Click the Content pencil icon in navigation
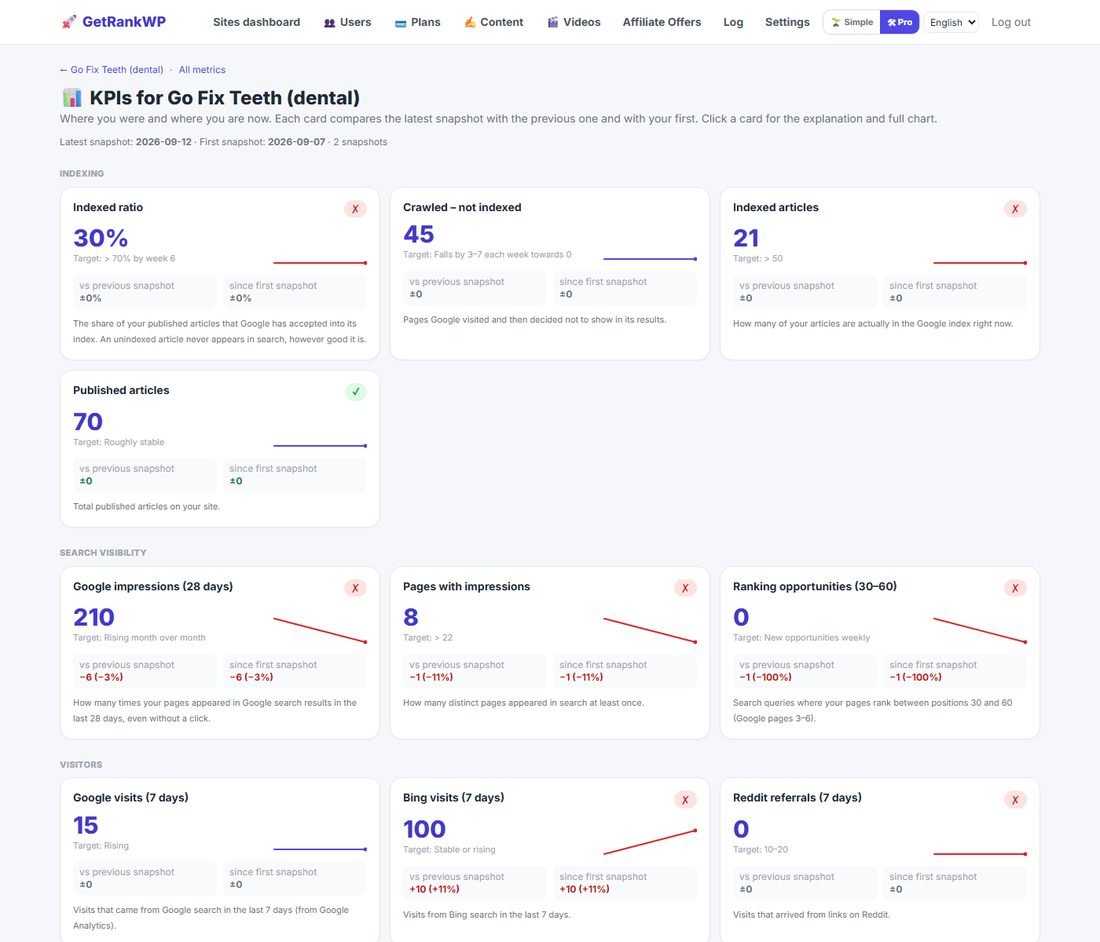The height and width of the screenshot is (942, 1100). 469,22
